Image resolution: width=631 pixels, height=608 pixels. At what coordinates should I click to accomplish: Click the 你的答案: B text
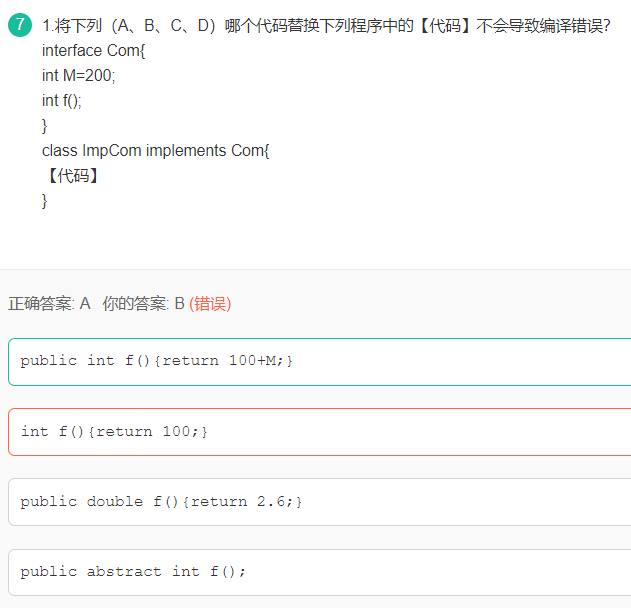[143, 304]
